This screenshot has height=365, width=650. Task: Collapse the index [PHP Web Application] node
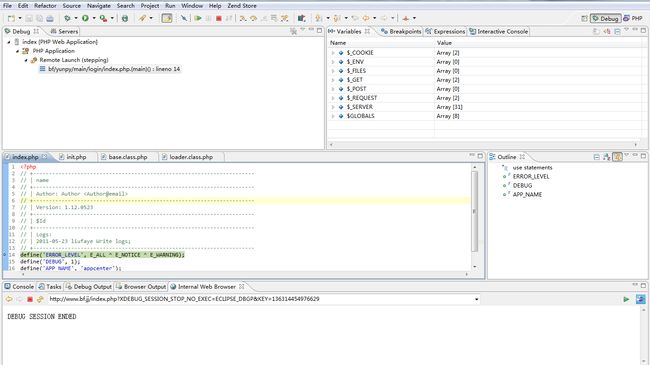[x=9, y=42]
